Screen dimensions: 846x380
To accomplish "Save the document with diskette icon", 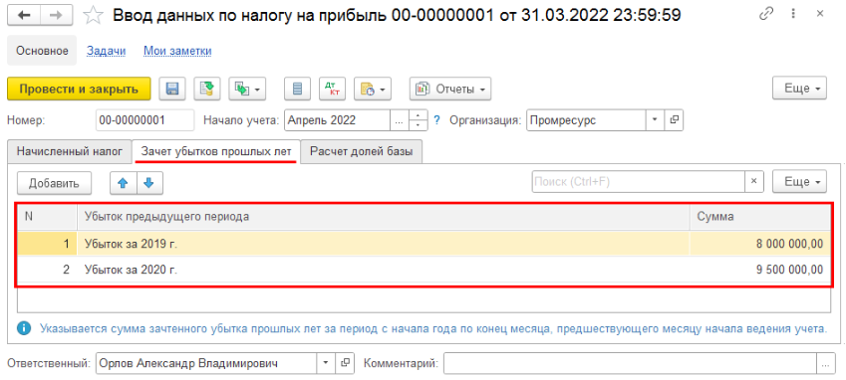I will pyautogui.click(x=172, y=89).
